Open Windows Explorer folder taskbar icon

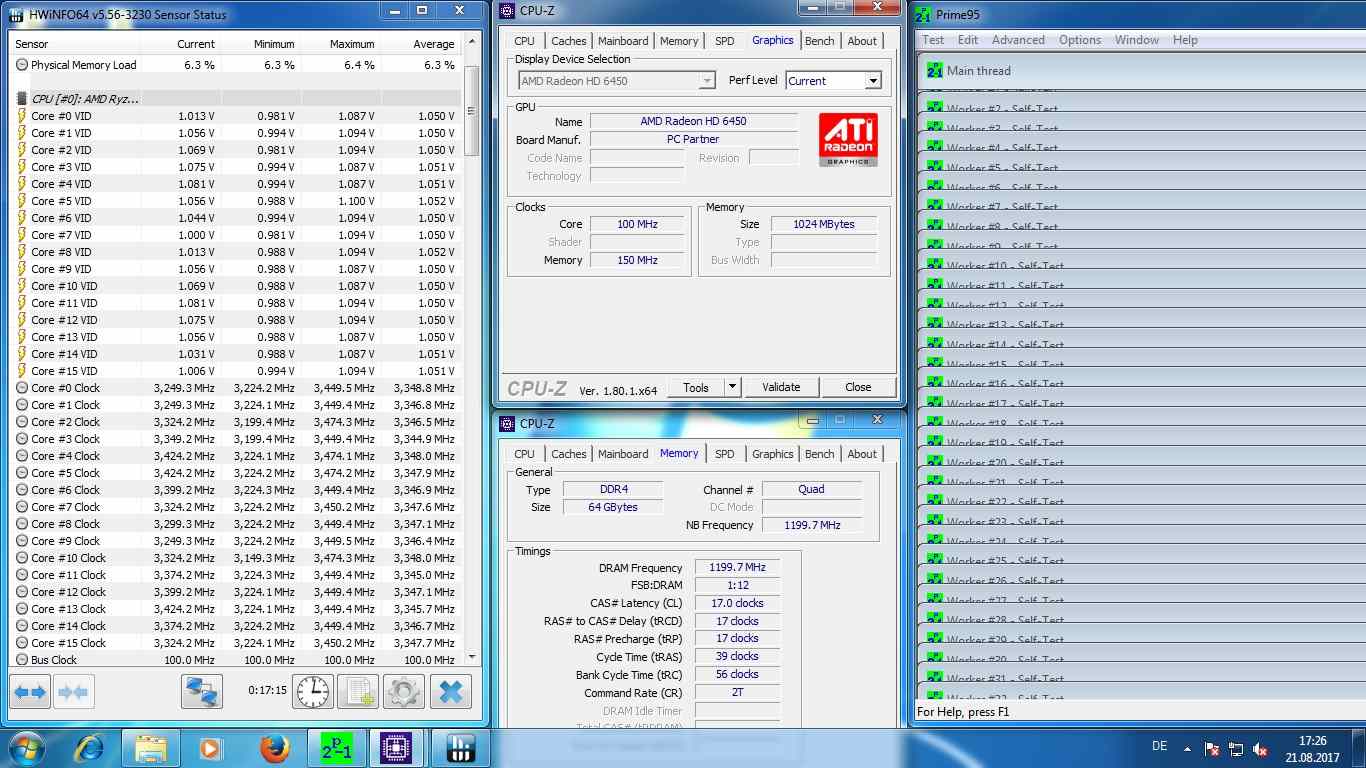150,747
